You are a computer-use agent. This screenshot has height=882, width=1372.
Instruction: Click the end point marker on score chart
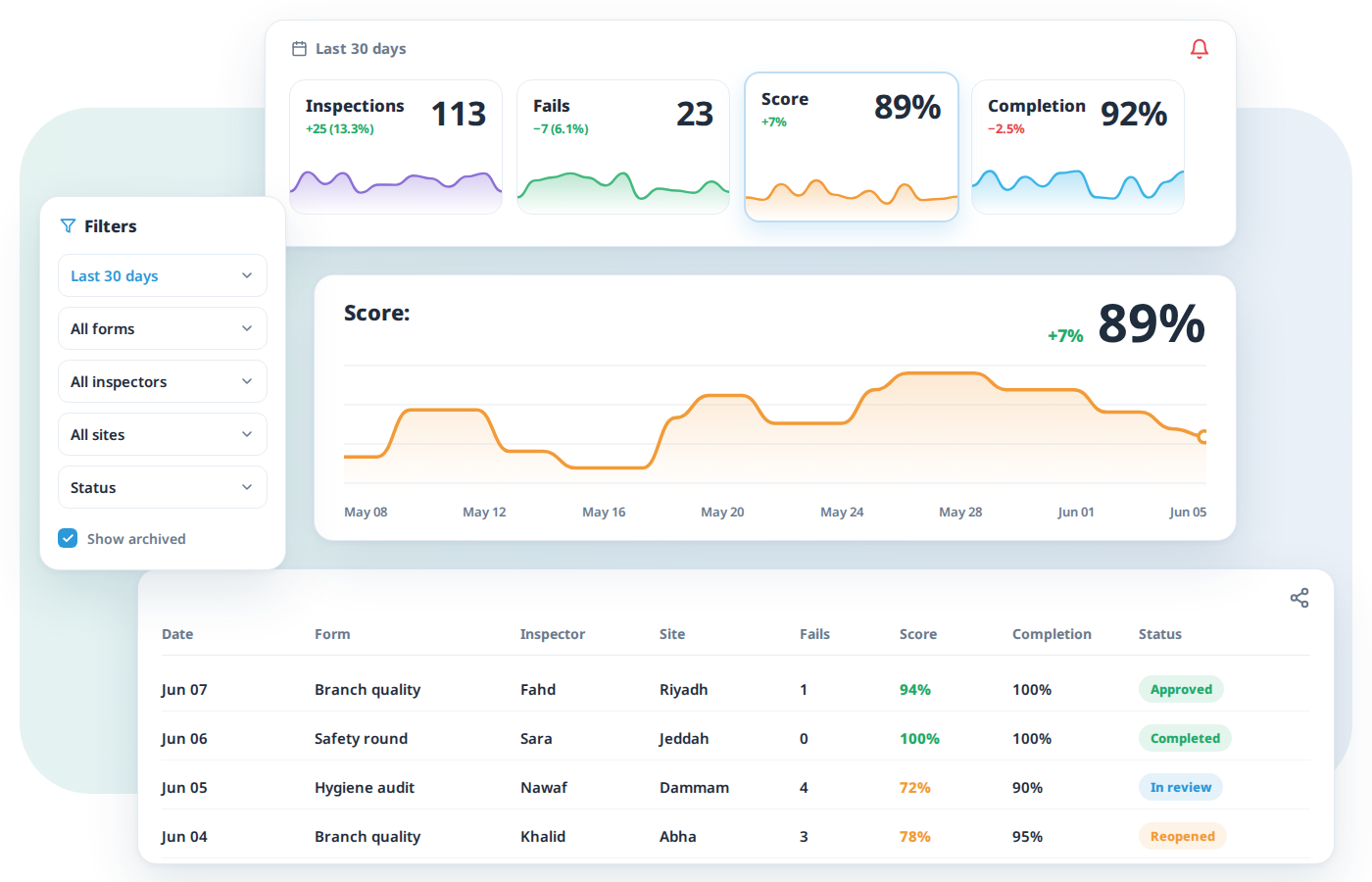pyautogui.click(x=1203, y=437)
